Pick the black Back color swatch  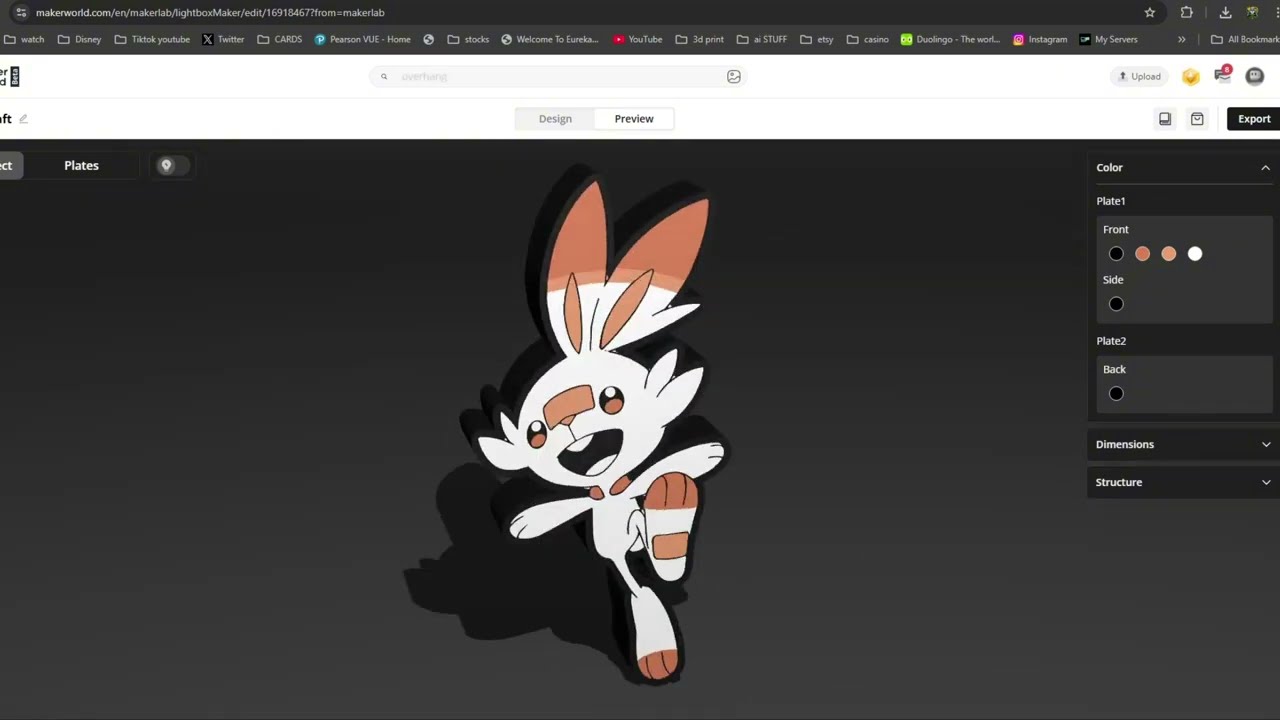tap(1116, 394)
